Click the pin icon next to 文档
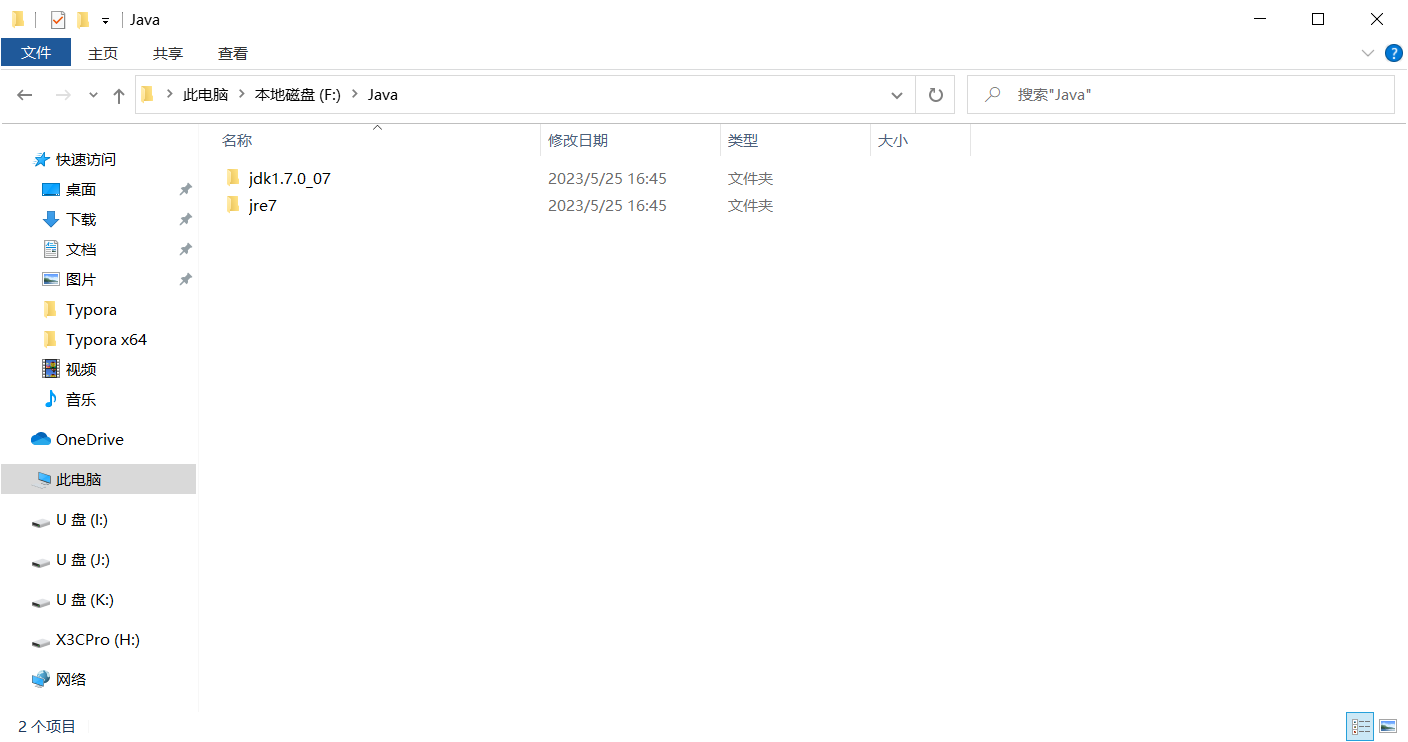This screenshot has height=742, width=1408. click(185, 249)
